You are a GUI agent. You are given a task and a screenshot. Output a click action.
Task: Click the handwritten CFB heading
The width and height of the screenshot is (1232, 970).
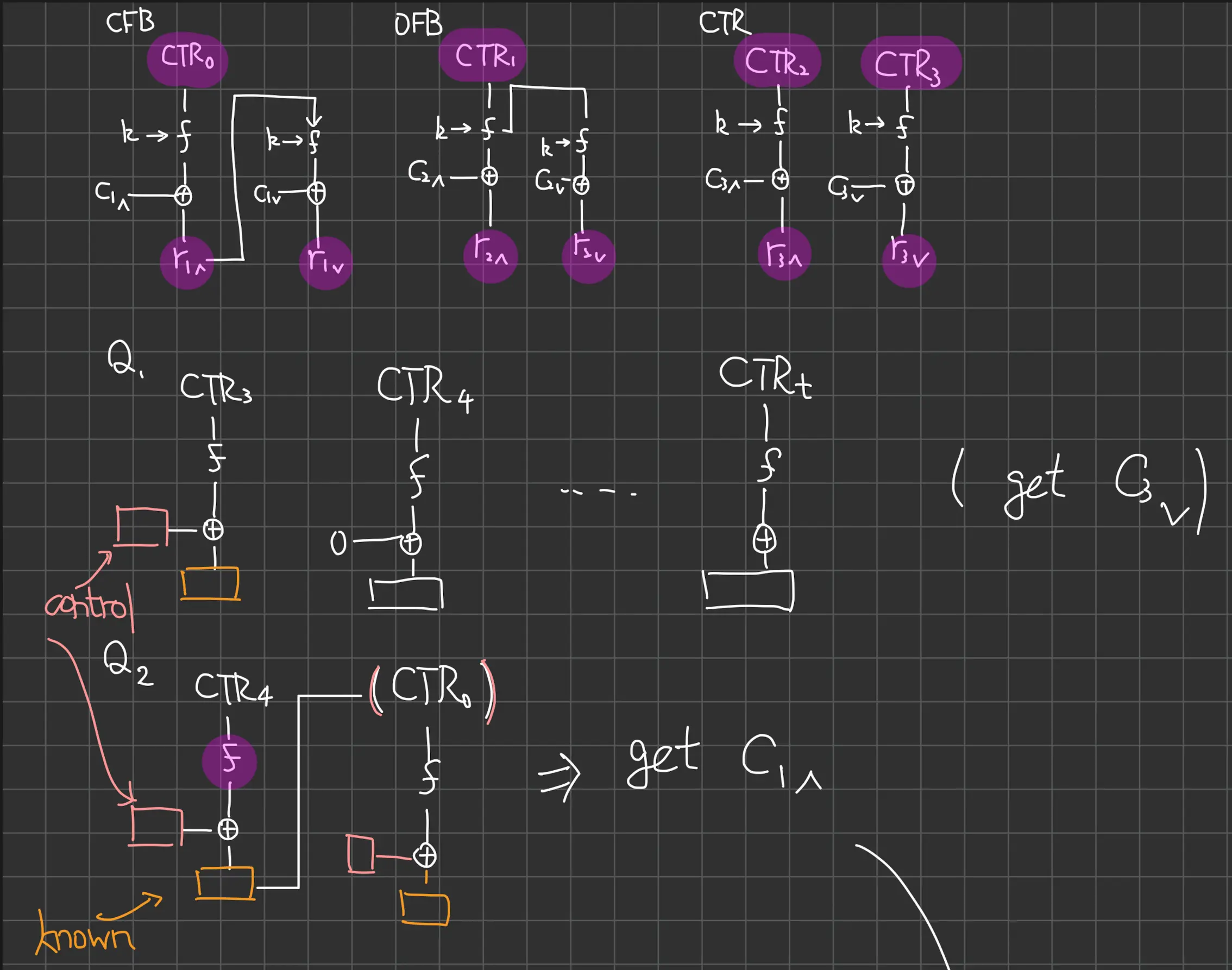[130, 22]
